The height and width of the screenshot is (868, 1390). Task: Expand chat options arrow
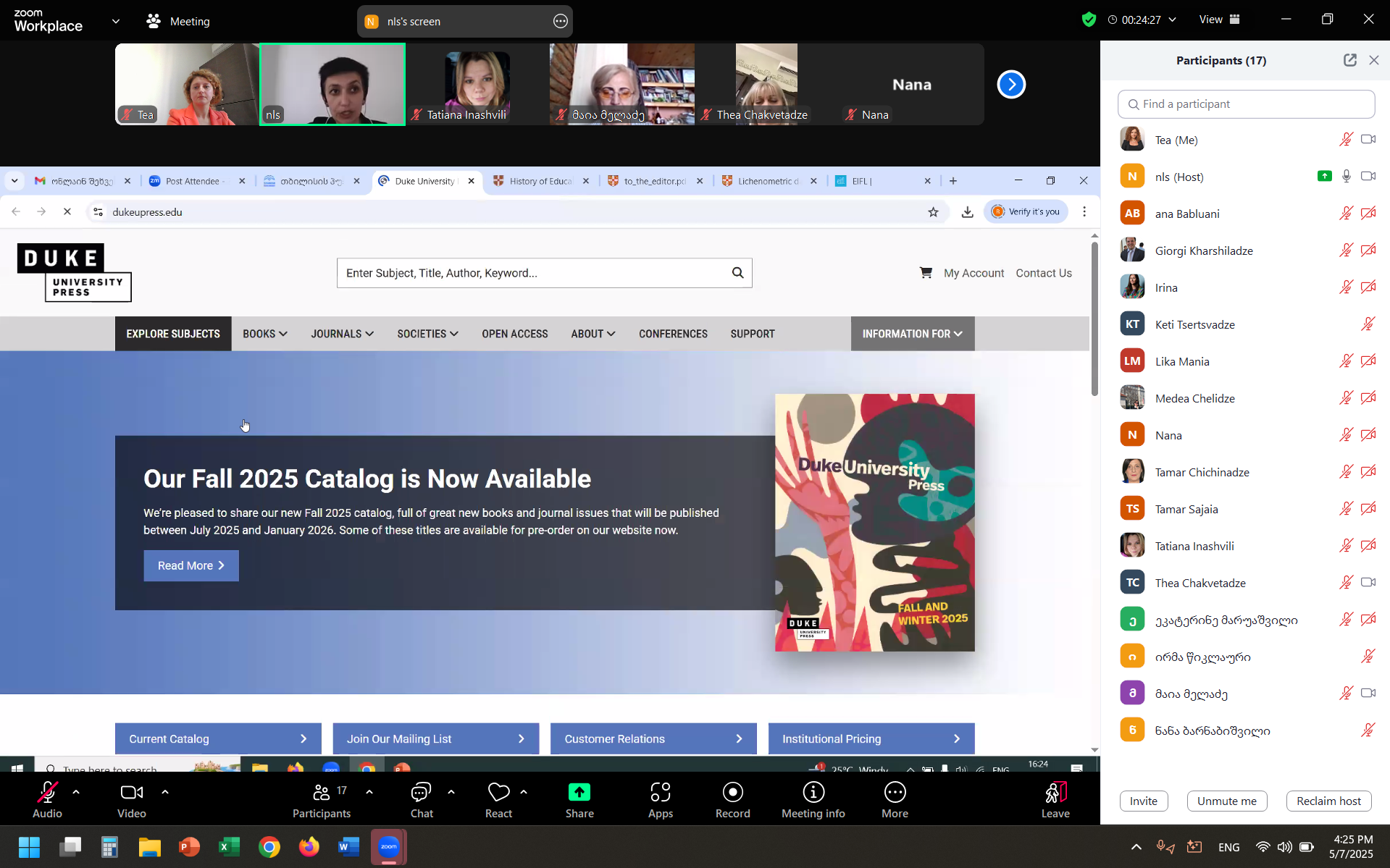[451, 792]
